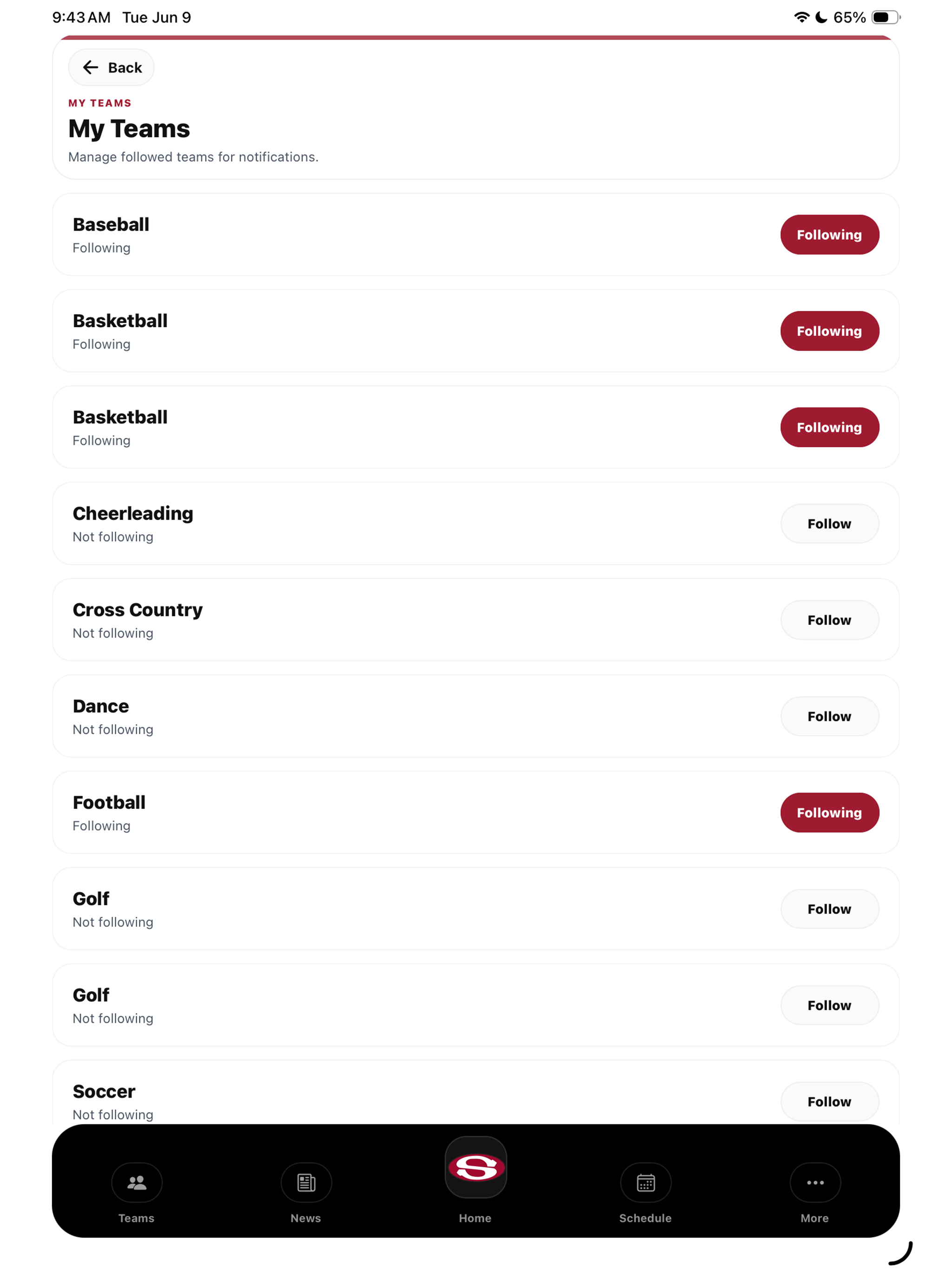Tap the Wi-Fi status icon
The width and height of the screenshot is (952, 1270).
801,17
